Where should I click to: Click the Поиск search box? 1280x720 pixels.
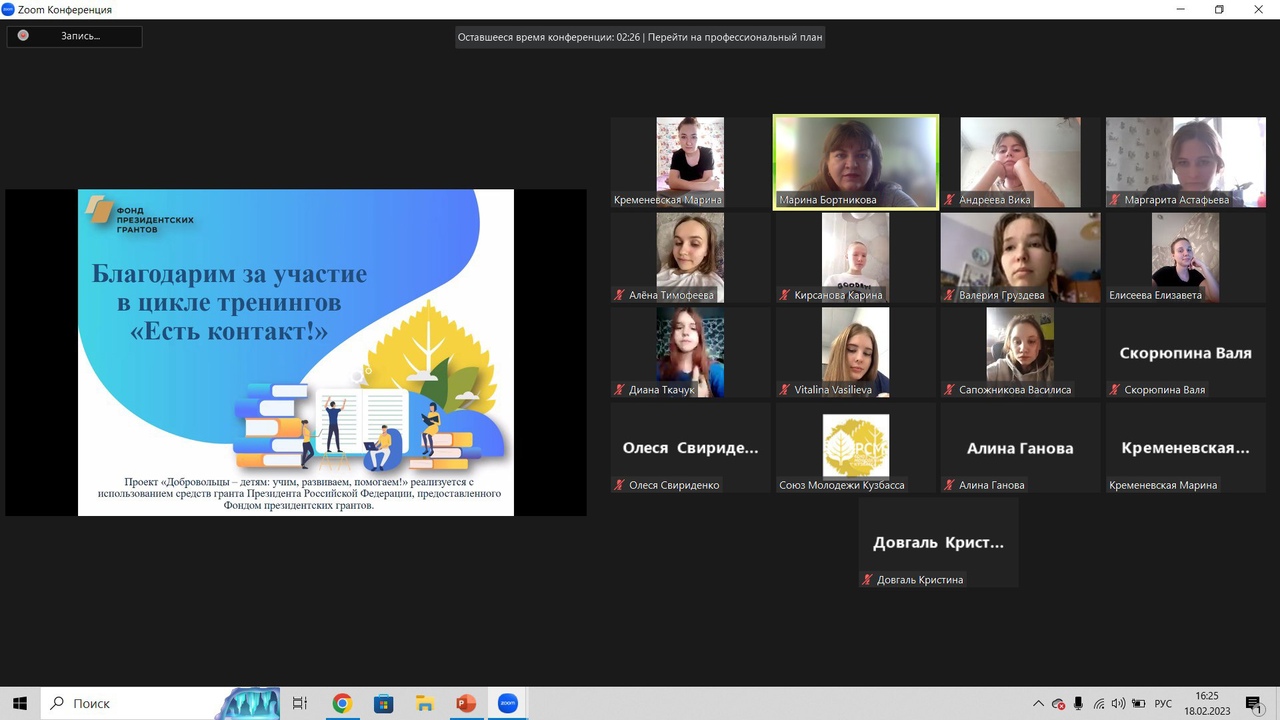(128, 704)
